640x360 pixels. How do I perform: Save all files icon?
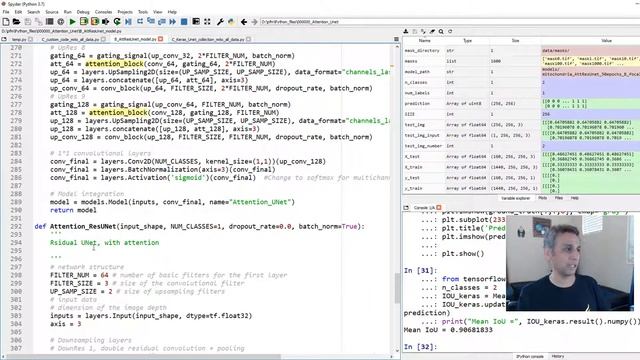pyautogui.click(x=39, y=22)
